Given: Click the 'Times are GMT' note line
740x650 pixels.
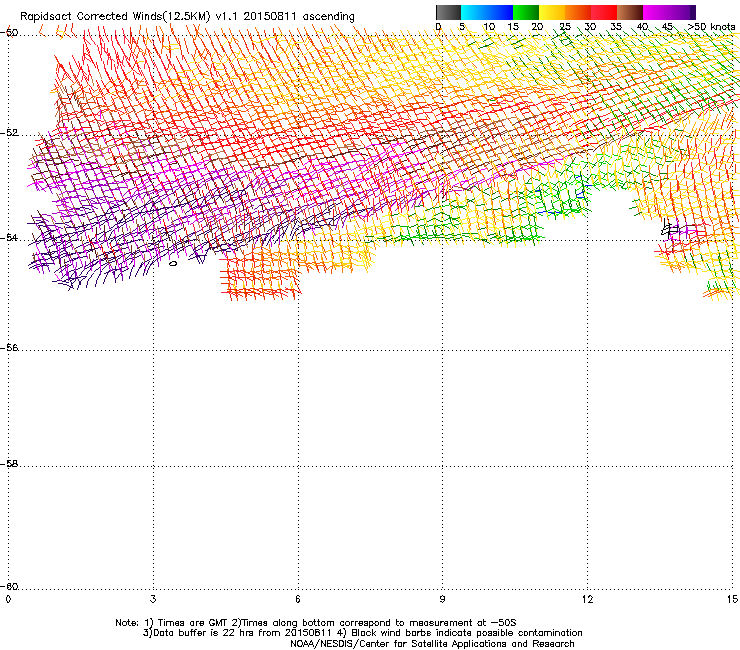Looking at the screenshot, I should (316, 623).
